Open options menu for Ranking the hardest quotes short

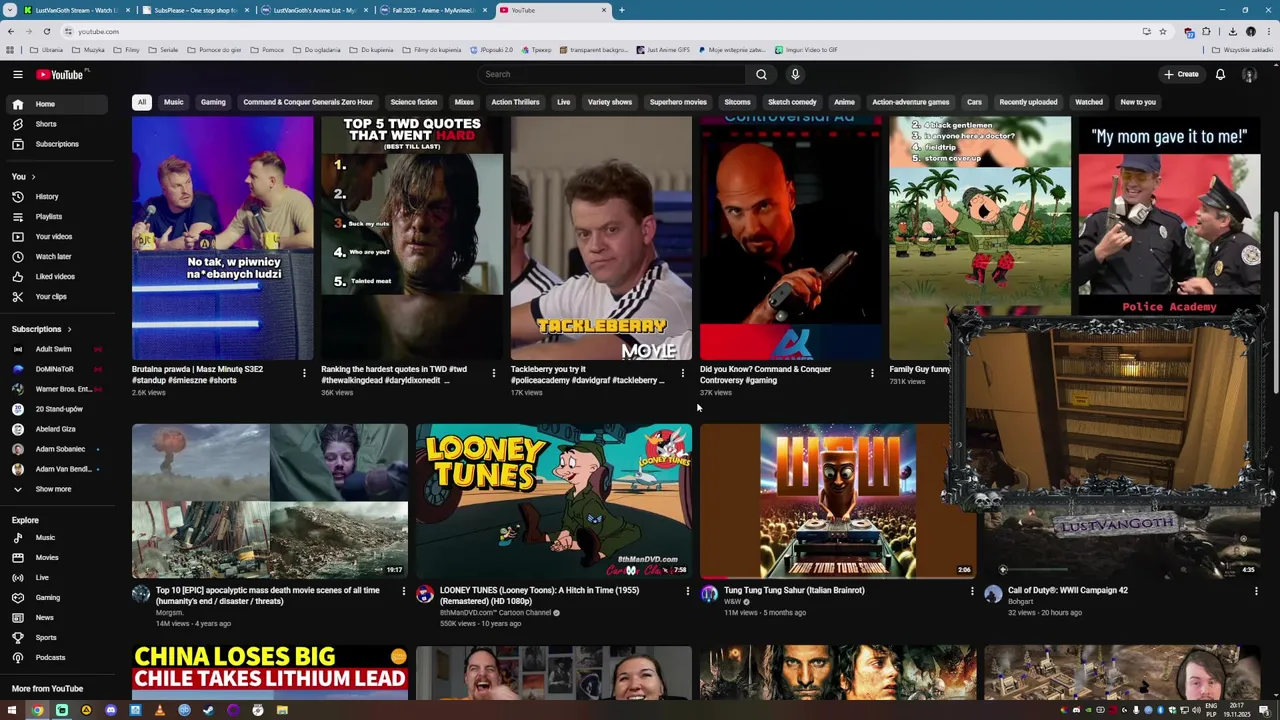(x=493, y=373)
